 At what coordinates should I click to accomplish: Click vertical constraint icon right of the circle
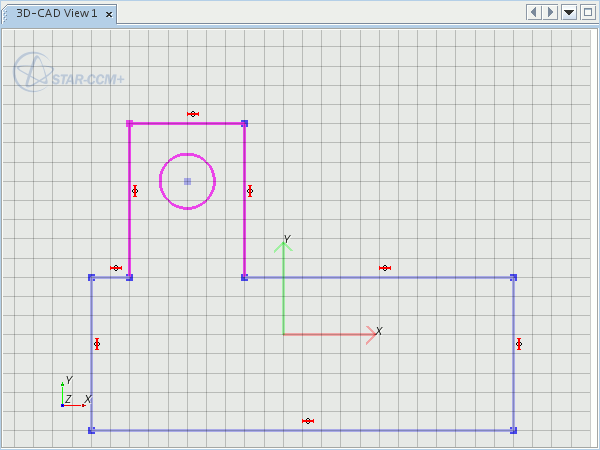point(250,191)
